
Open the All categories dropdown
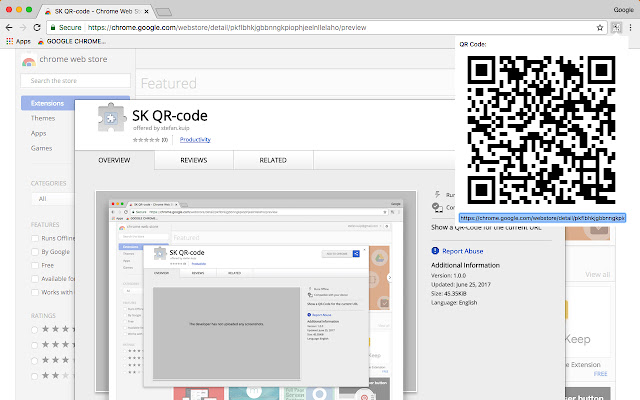(x=53, y=199)
